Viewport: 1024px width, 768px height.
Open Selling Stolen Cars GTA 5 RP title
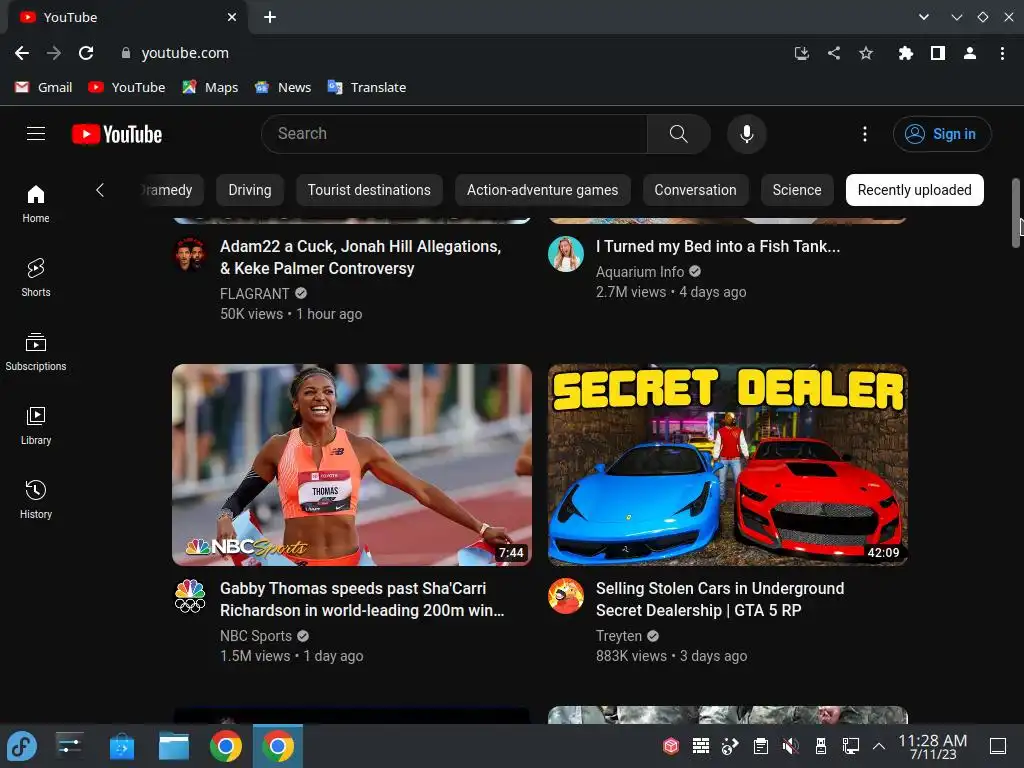(720, 599)
